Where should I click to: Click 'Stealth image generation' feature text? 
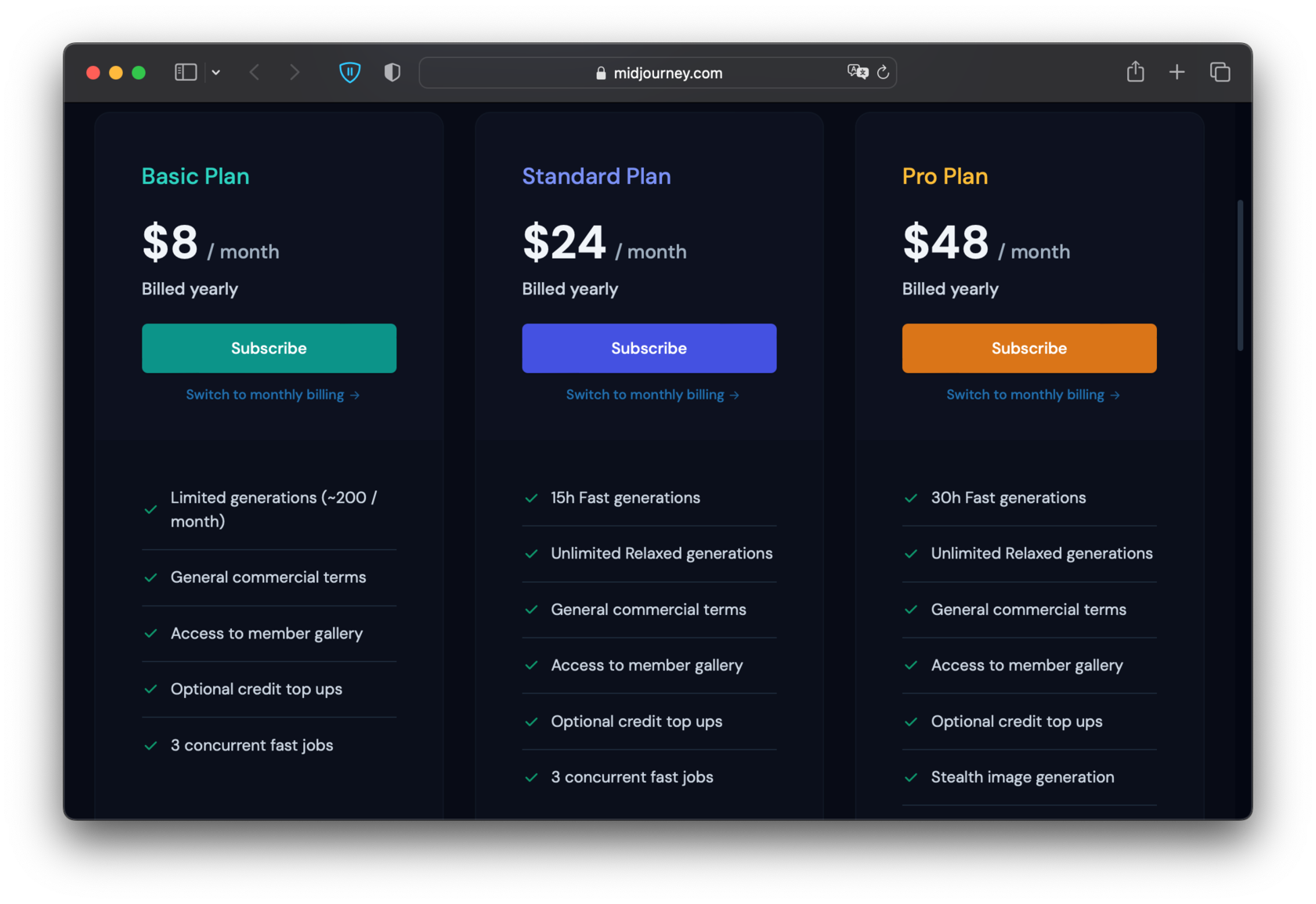click(x=1022, y=777)
